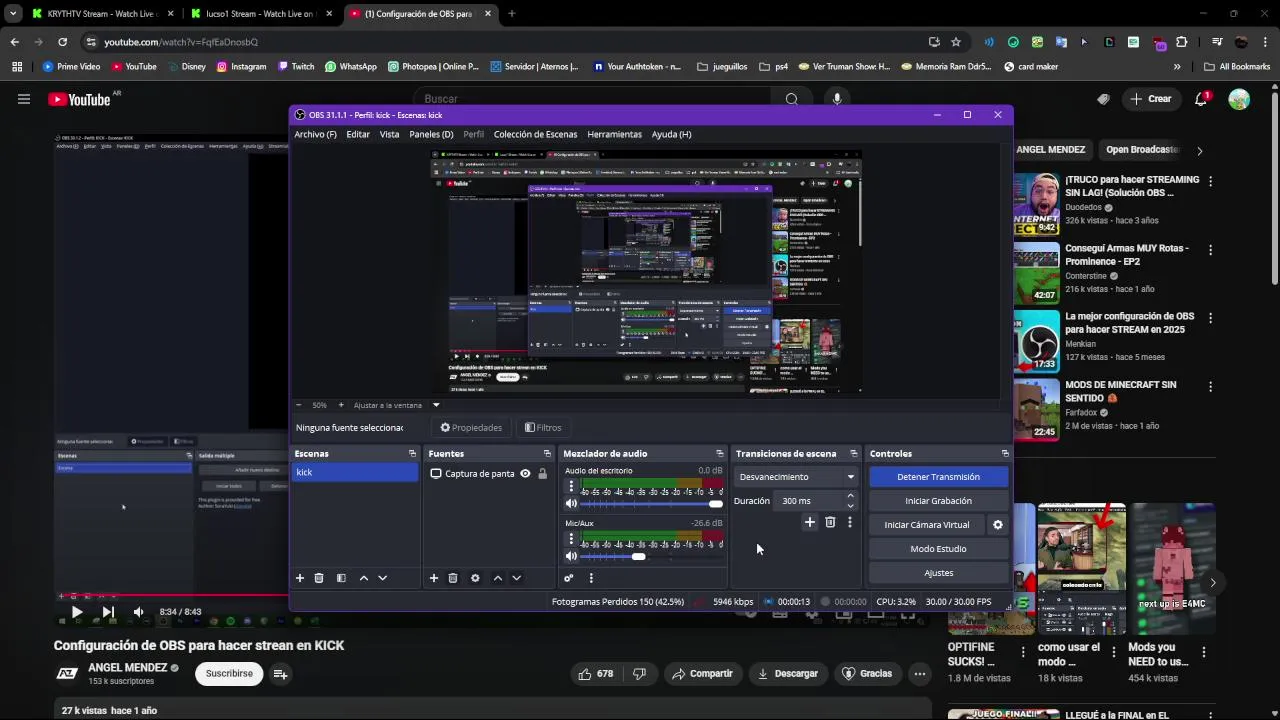Open the Editar menu in OBS
1280x720 pixels.
[x=358, y=134]
